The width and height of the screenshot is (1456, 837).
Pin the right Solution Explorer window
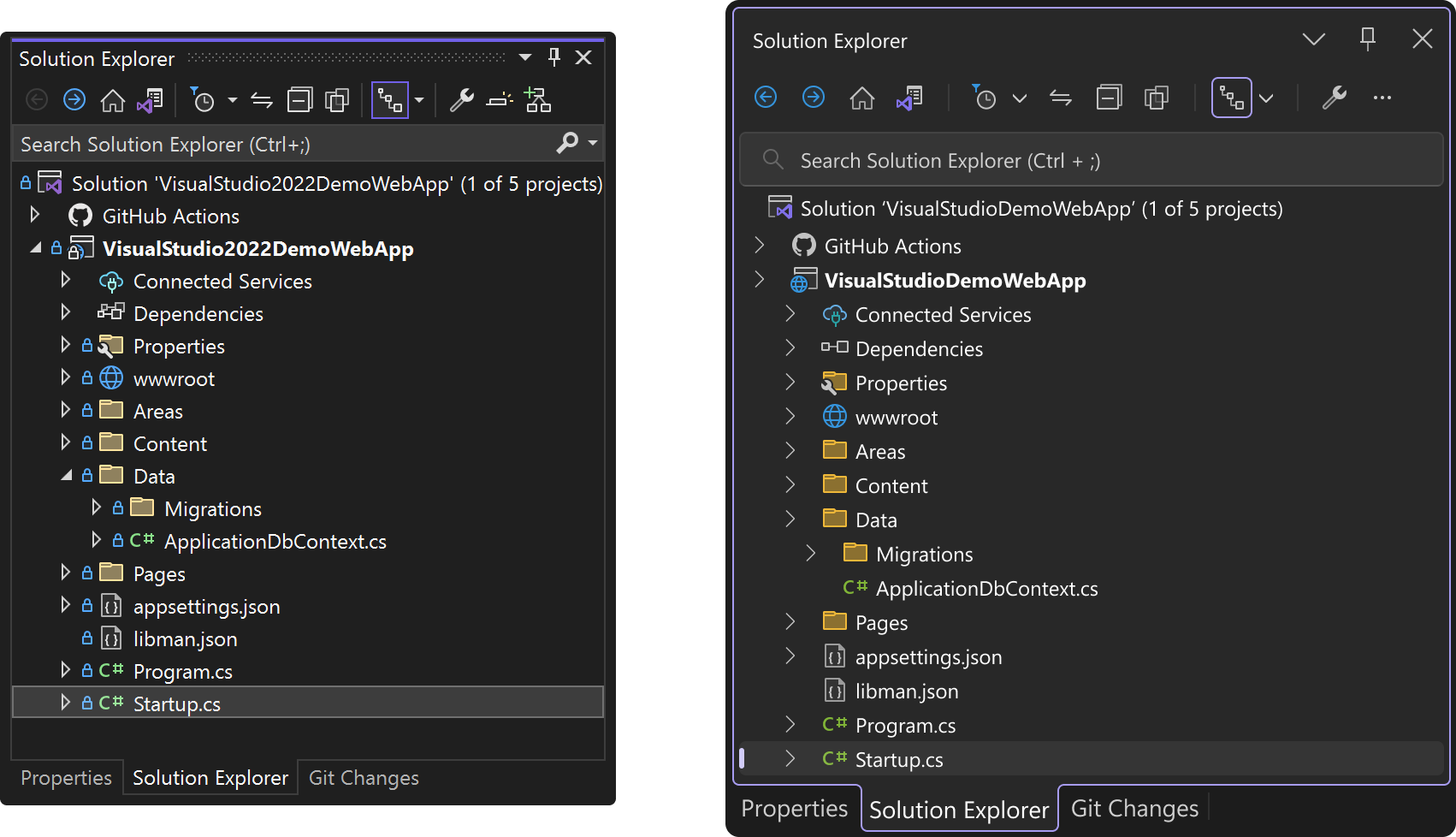[1368, 39]
